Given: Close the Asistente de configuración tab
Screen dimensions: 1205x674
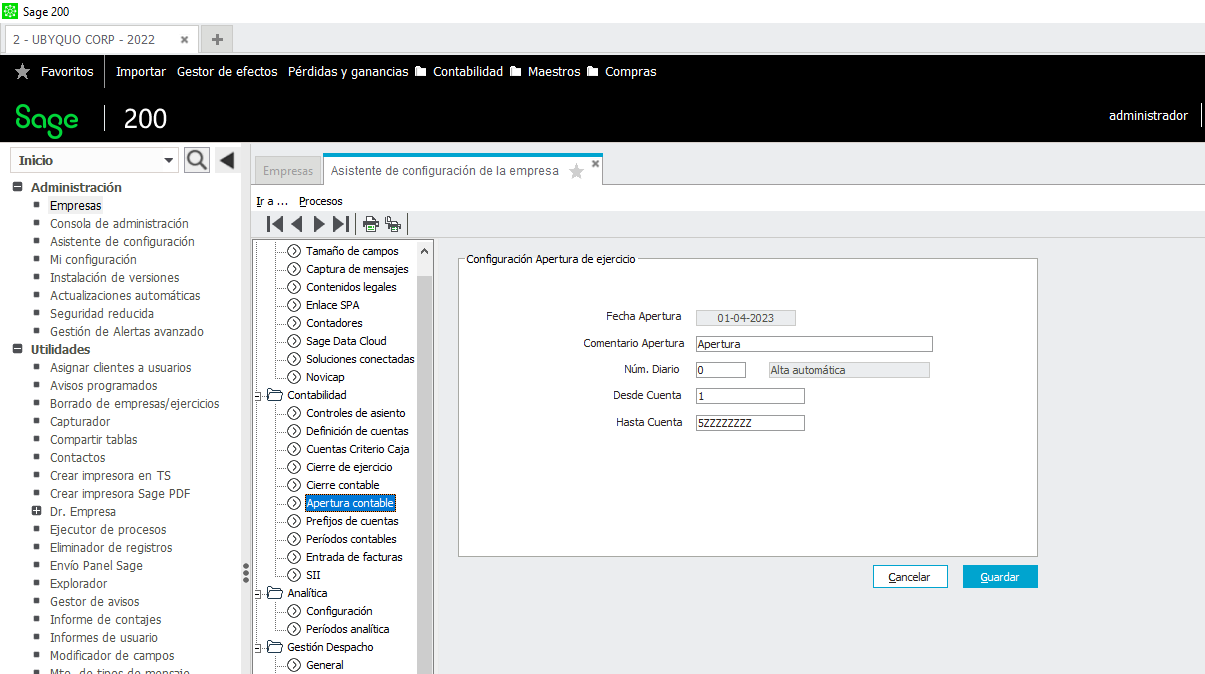Looking at the screenshot, I should pos(596,164).
